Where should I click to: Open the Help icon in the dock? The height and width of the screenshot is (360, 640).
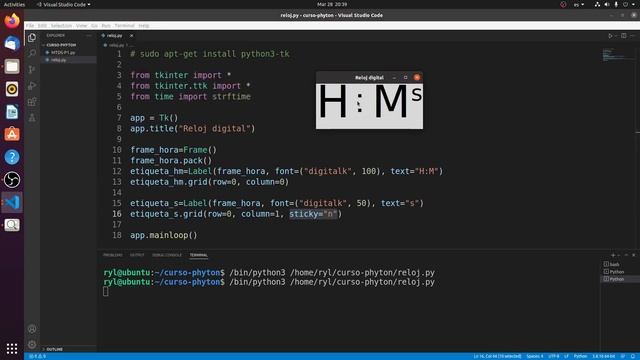12,157
